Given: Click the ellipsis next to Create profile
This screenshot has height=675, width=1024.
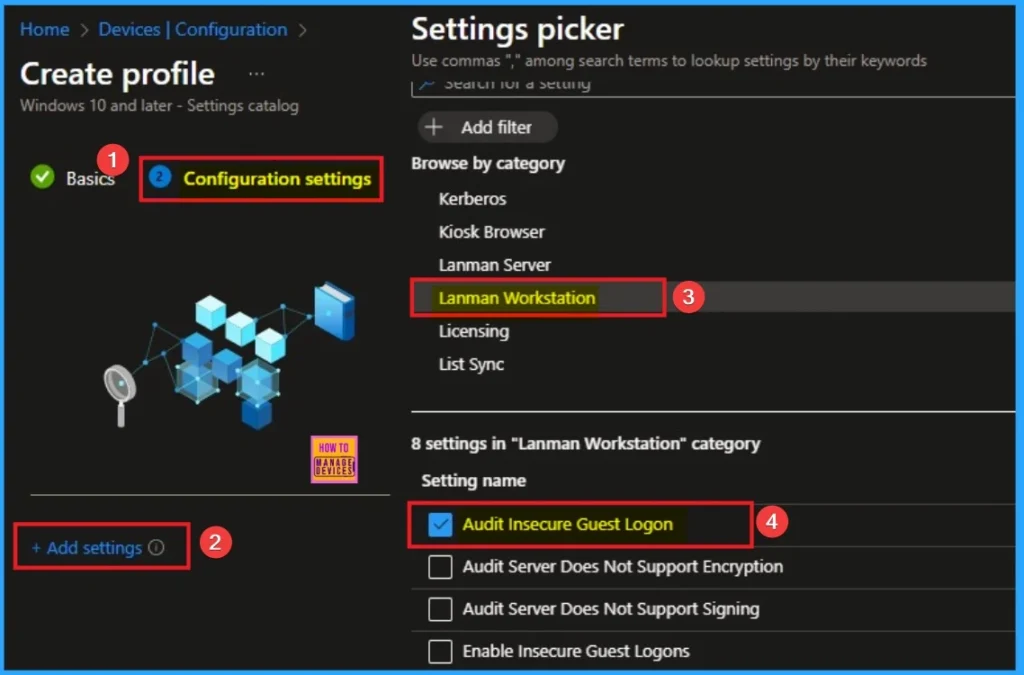Looking at the screenshot, I should click(x=257, y=74).
